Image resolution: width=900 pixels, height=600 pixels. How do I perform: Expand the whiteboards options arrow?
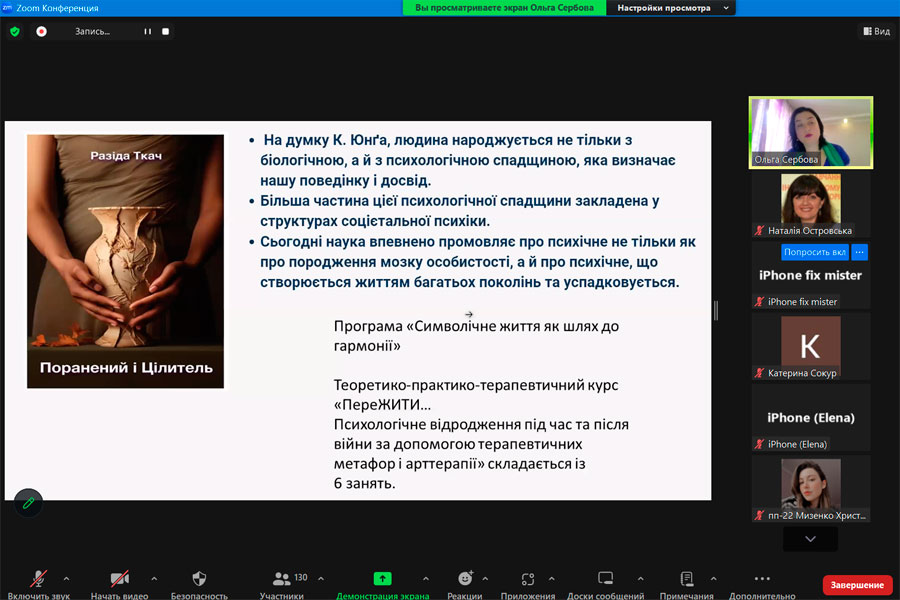(641, 579)
